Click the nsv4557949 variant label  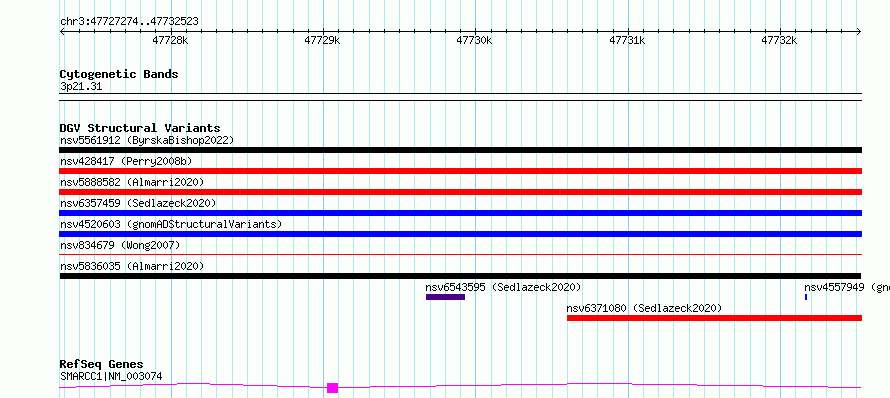(x=846, y=287)
